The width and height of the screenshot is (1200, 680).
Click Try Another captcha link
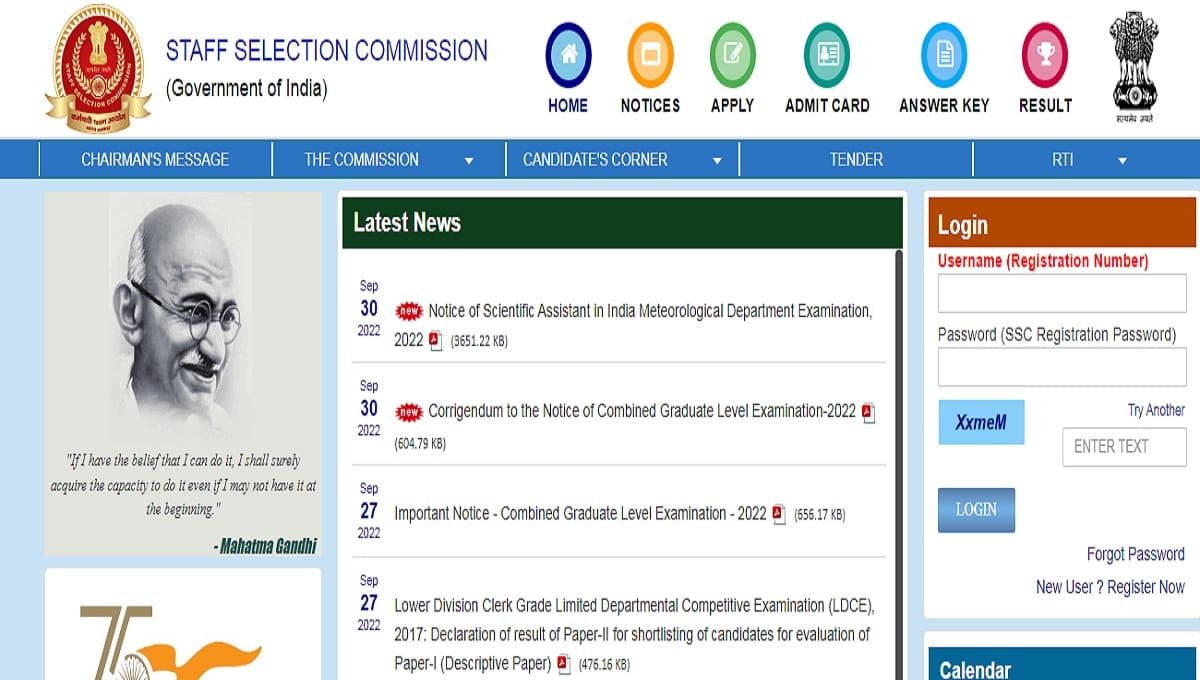coord(1156,410)
